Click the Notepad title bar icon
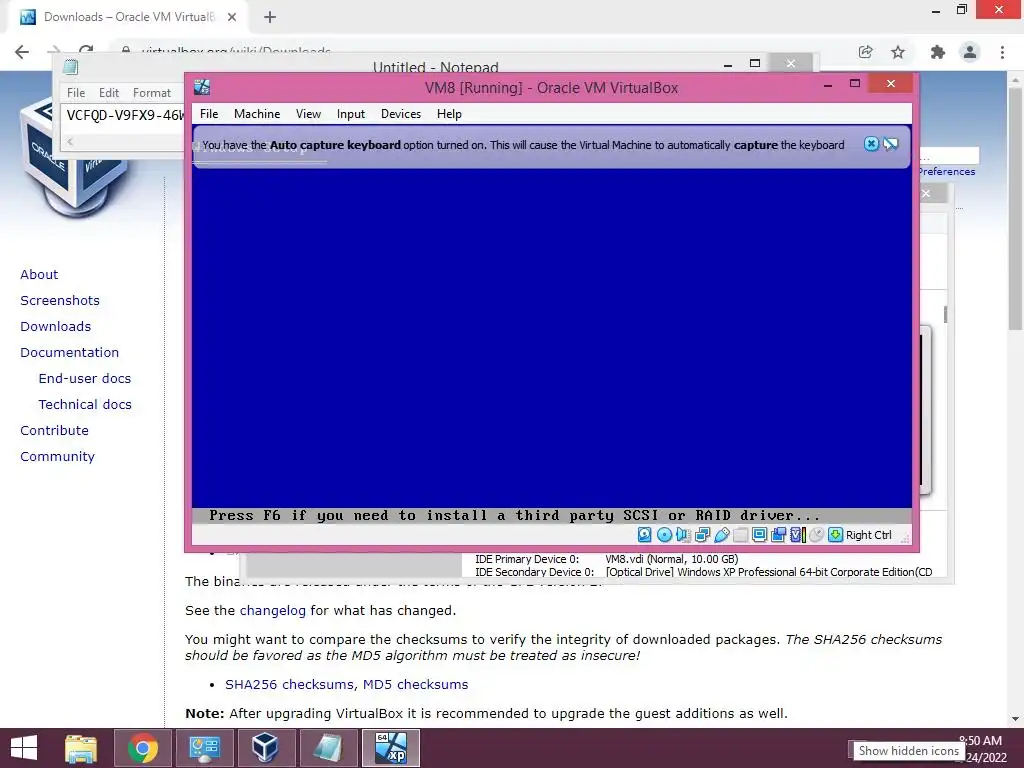This screenshot has width=1024, height=768. [71, 67]
